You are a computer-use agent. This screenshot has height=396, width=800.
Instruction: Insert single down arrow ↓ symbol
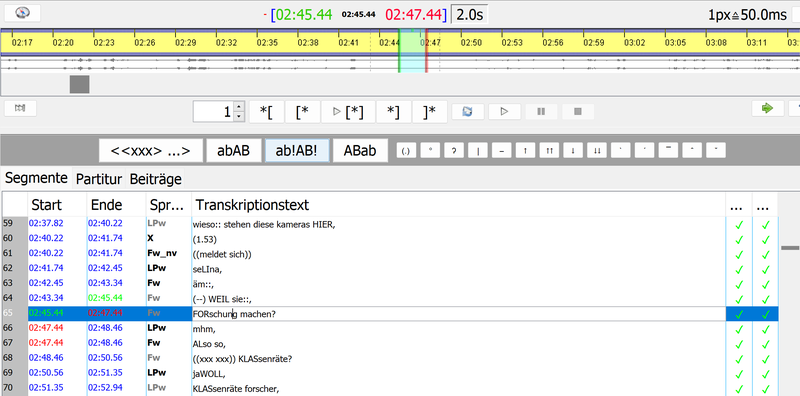pos(573,151)
